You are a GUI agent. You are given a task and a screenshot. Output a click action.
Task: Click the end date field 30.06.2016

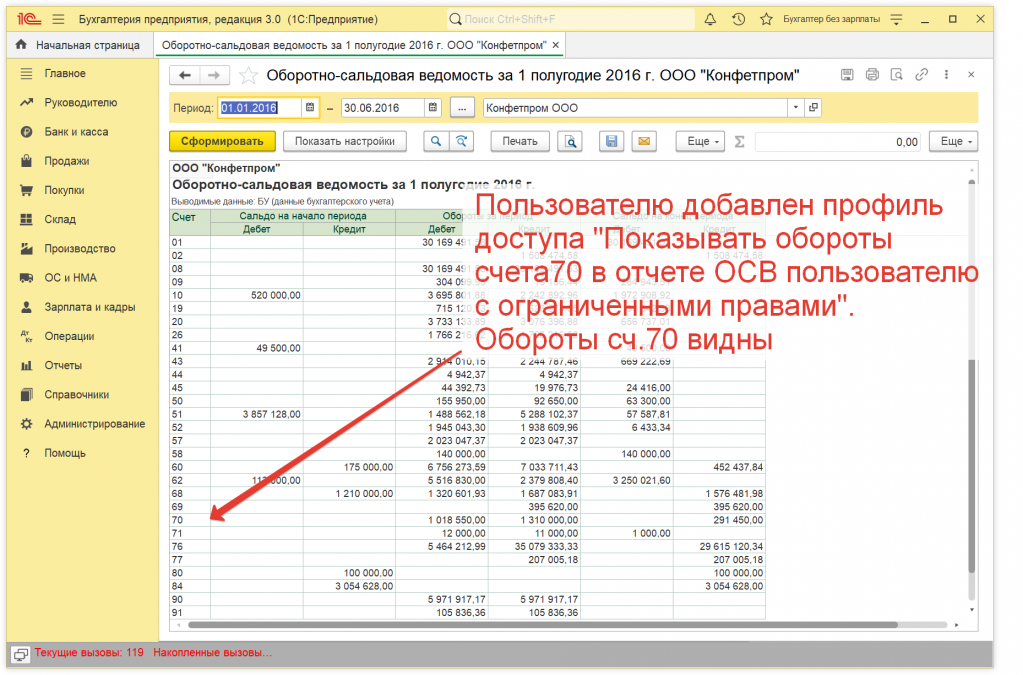(x=382, y=108)
